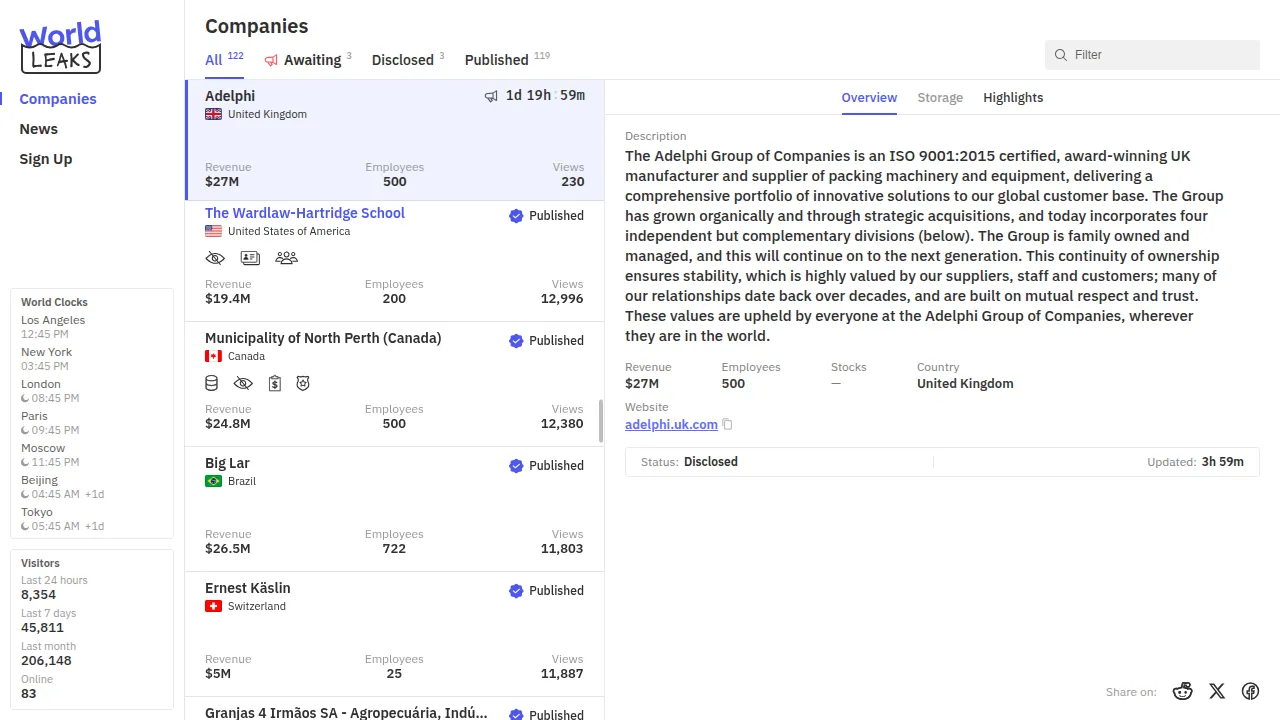The image size is (1280, 720).
Task: Click the database icon under Municipality of North Perth
Action: pos(212,383)
